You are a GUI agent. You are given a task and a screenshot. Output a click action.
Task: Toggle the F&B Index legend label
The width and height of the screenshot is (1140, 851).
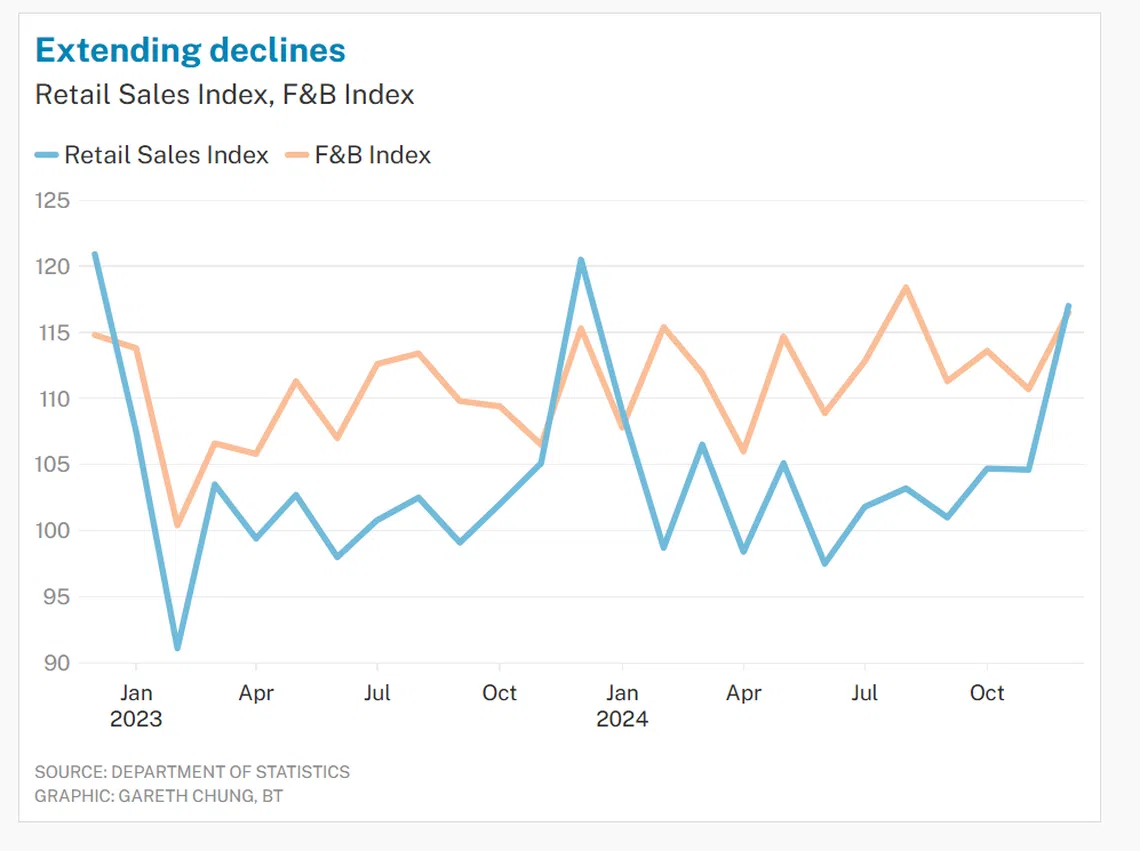tap(372, 156)
